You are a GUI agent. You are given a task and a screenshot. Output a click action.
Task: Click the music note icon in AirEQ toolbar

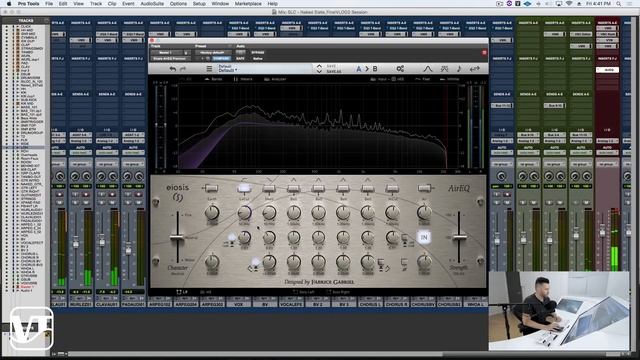coord(459,69)
